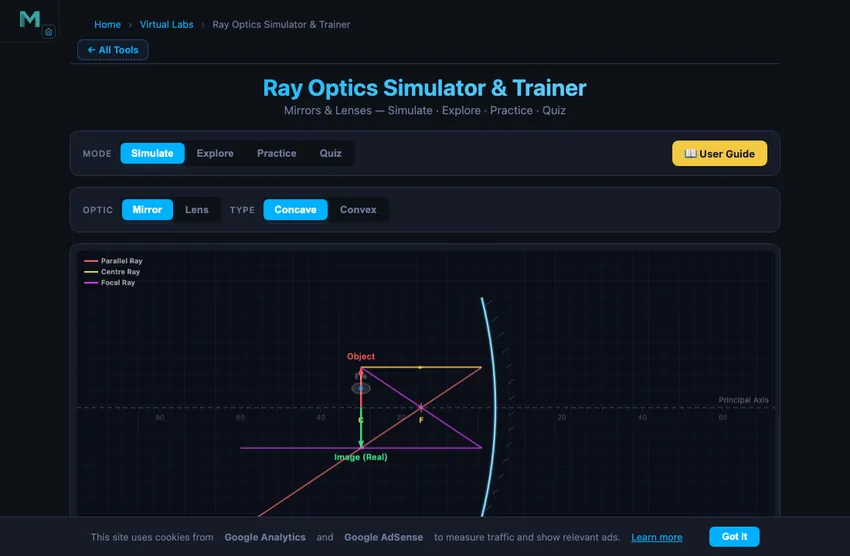Click the green image arrow tip
The width and height of the screenshot is (850, 556).
point(361,444)
